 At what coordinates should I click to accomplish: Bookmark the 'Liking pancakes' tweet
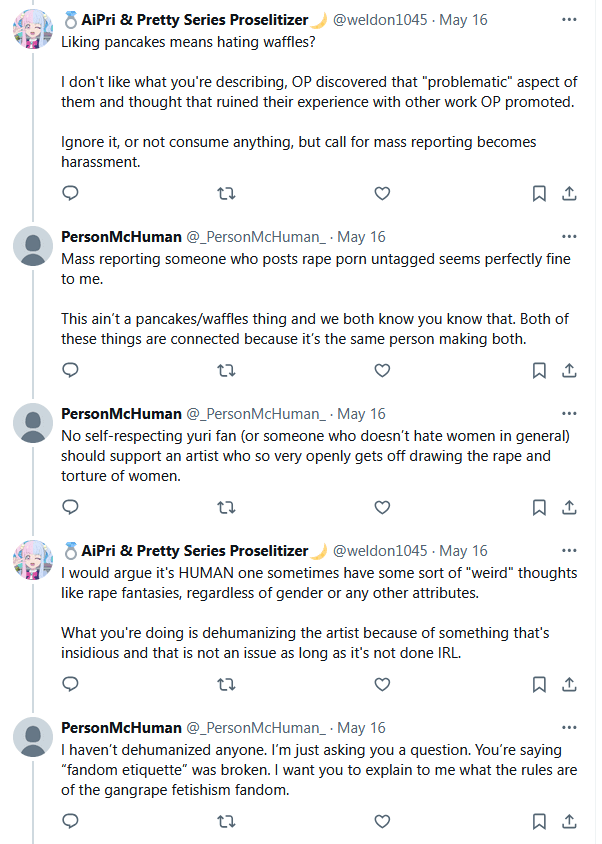pos(539,193)
